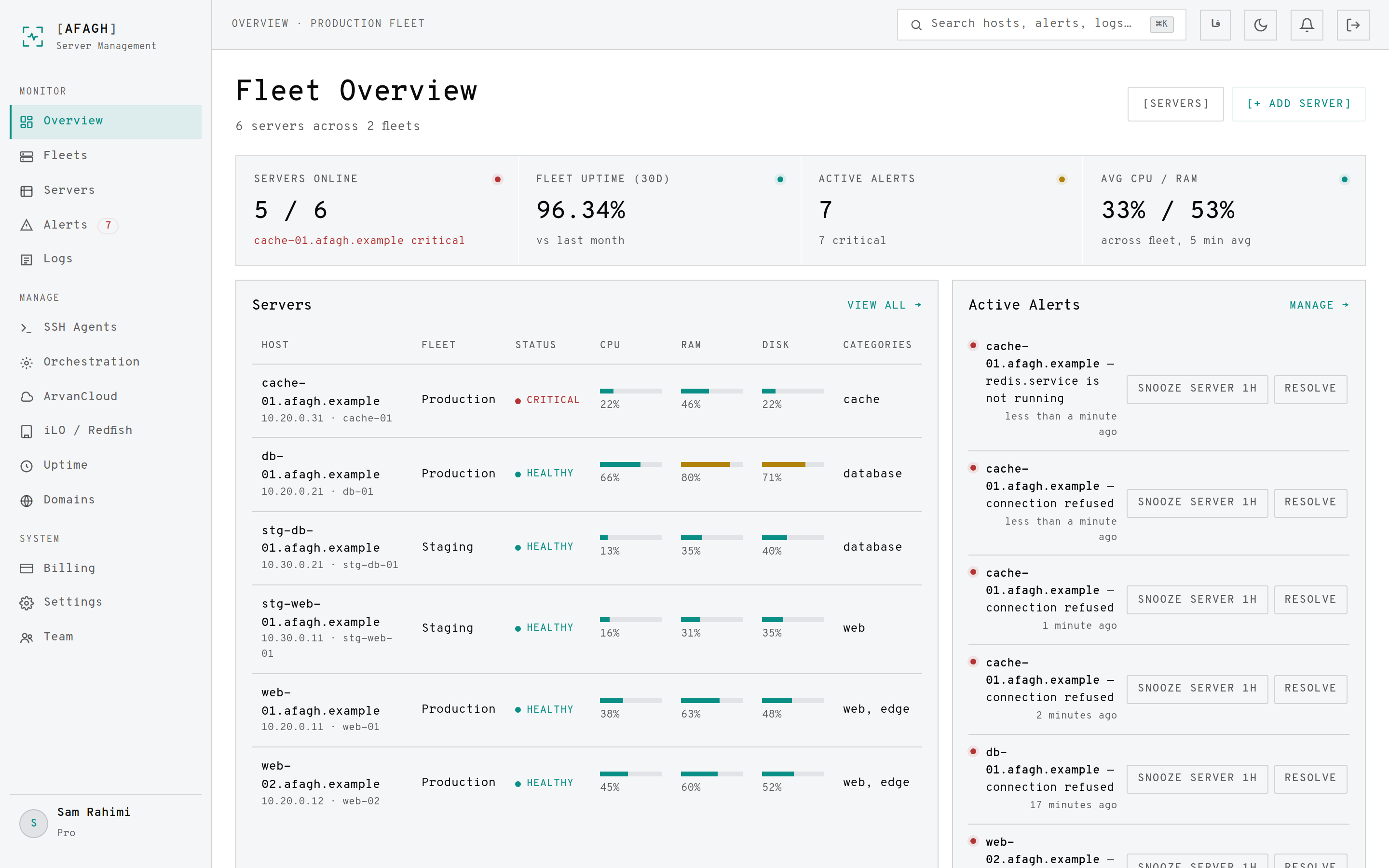Click the [+ ADD SERVER] button

click(1298, 104)
